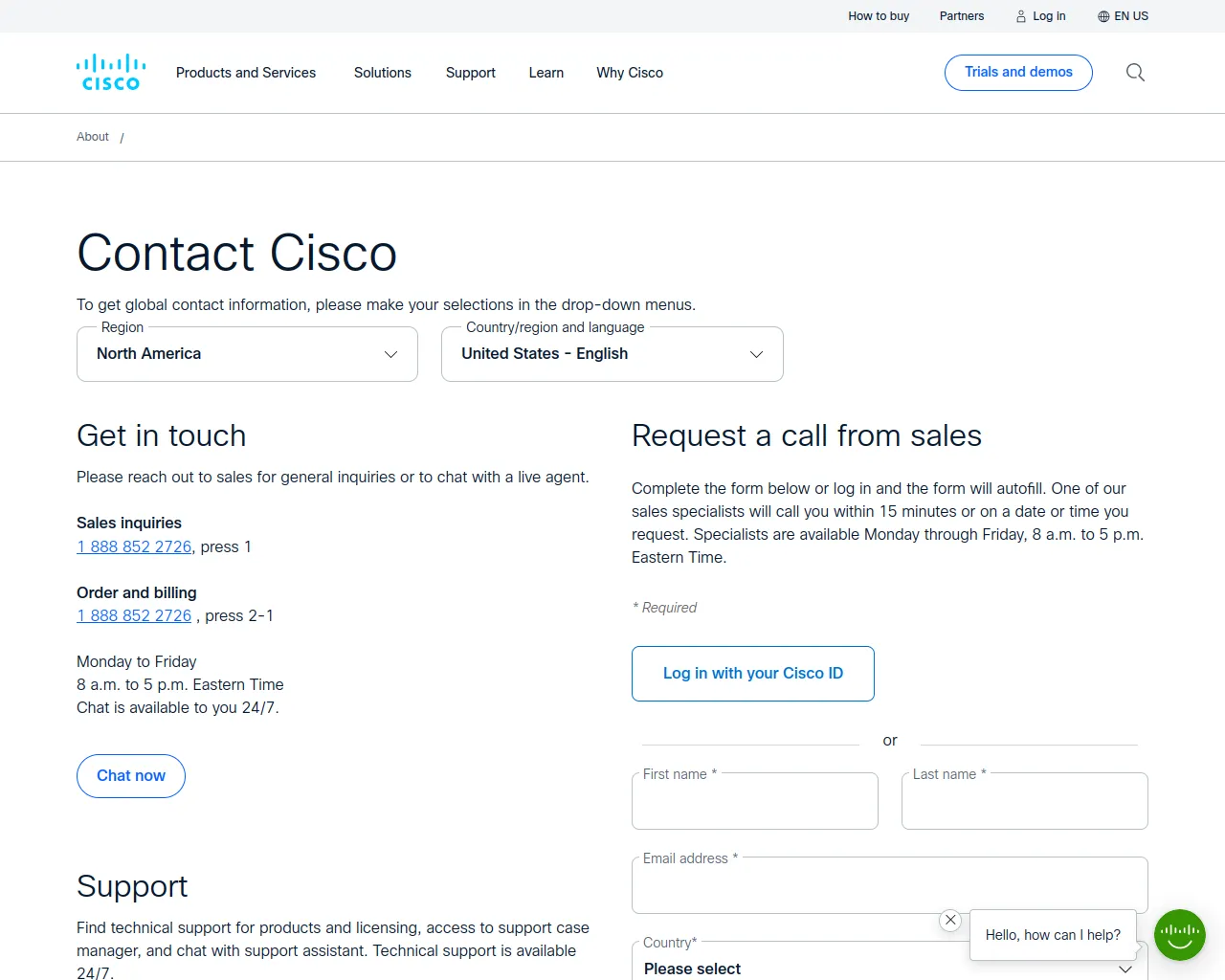Focus the Email address field
Viewport: 1225px width, 980px height.
[890, 885]
